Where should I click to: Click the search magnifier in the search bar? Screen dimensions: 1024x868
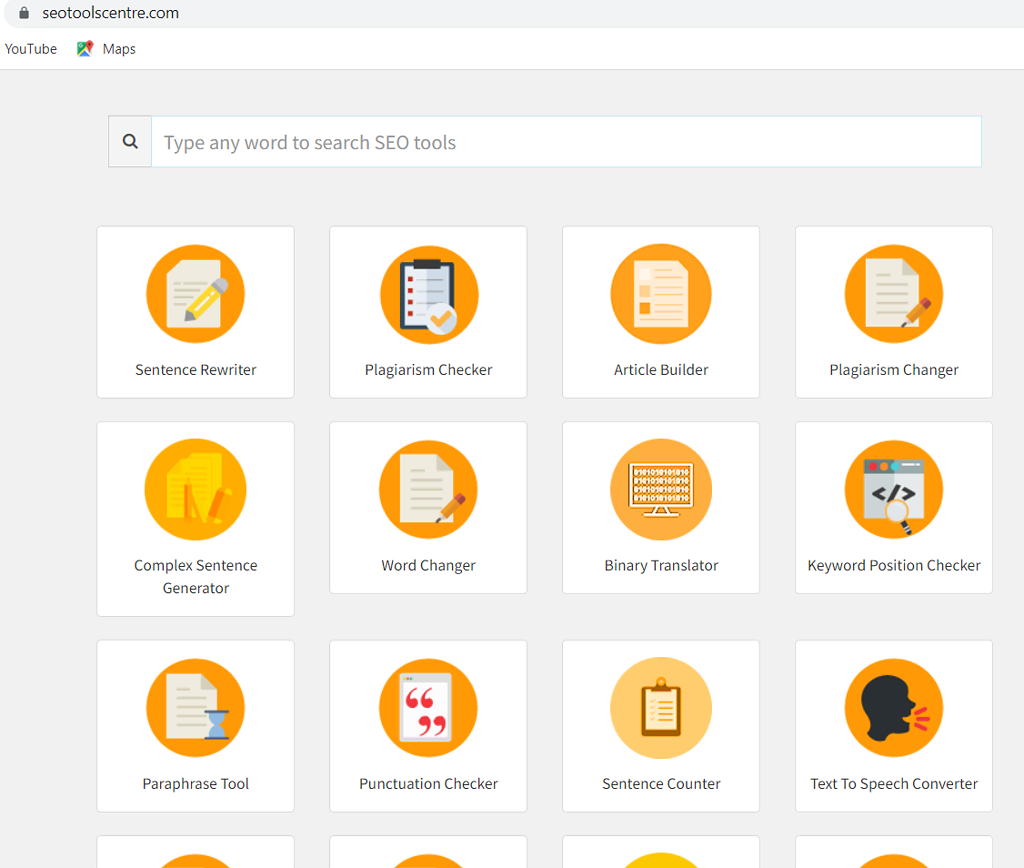point(129,140)
